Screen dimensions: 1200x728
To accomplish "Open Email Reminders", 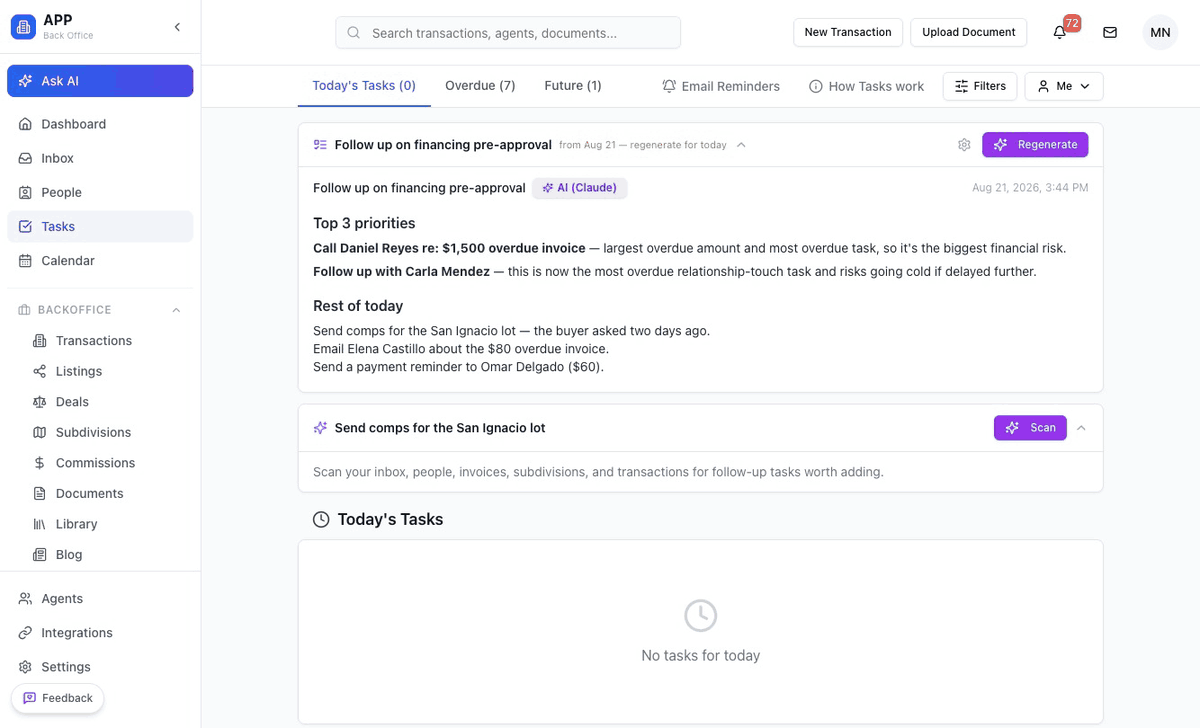I will pyautogui.click(x=721, y=86).
